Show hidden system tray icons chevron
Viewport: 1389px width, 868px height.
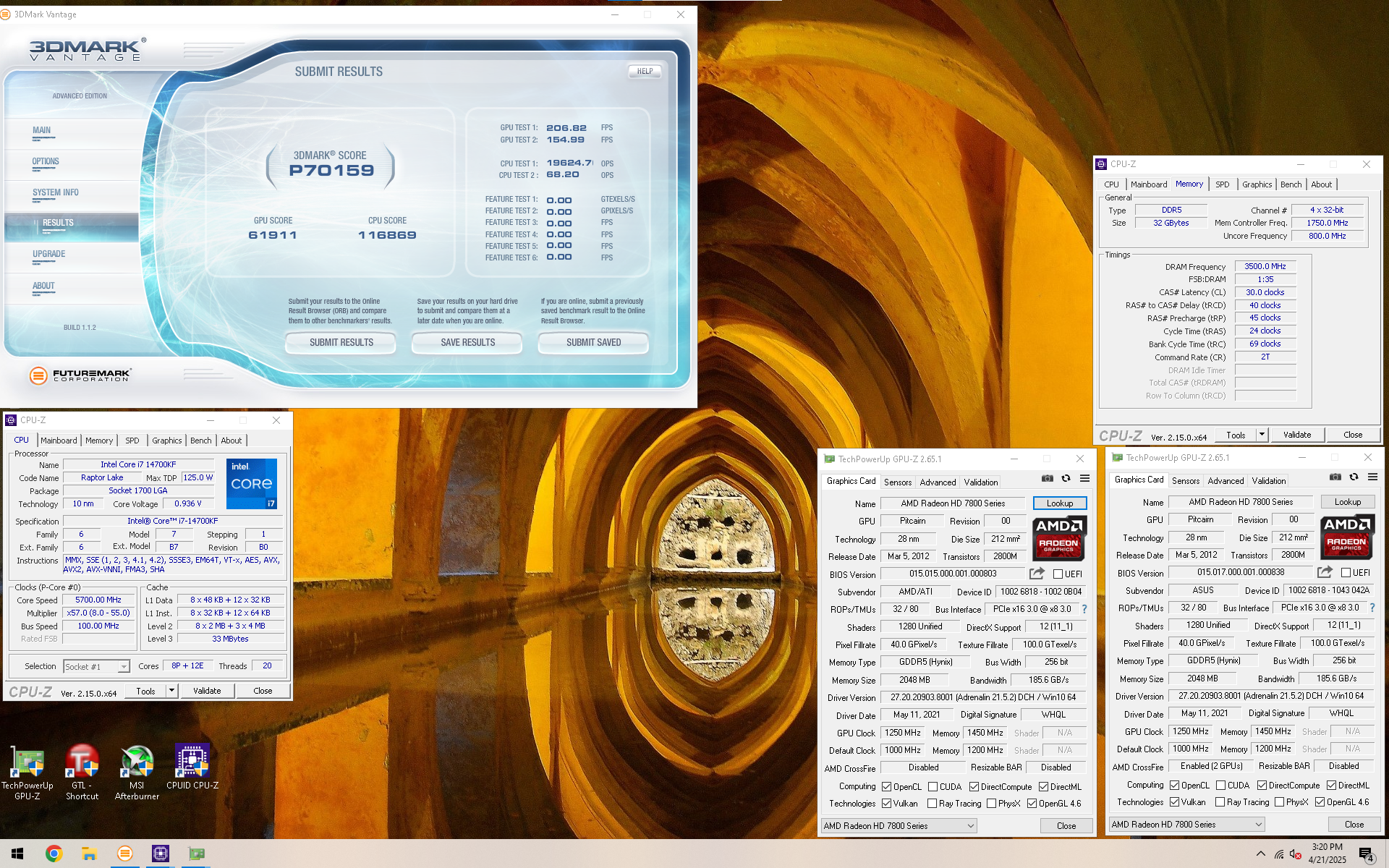(x=1261, y=854)
